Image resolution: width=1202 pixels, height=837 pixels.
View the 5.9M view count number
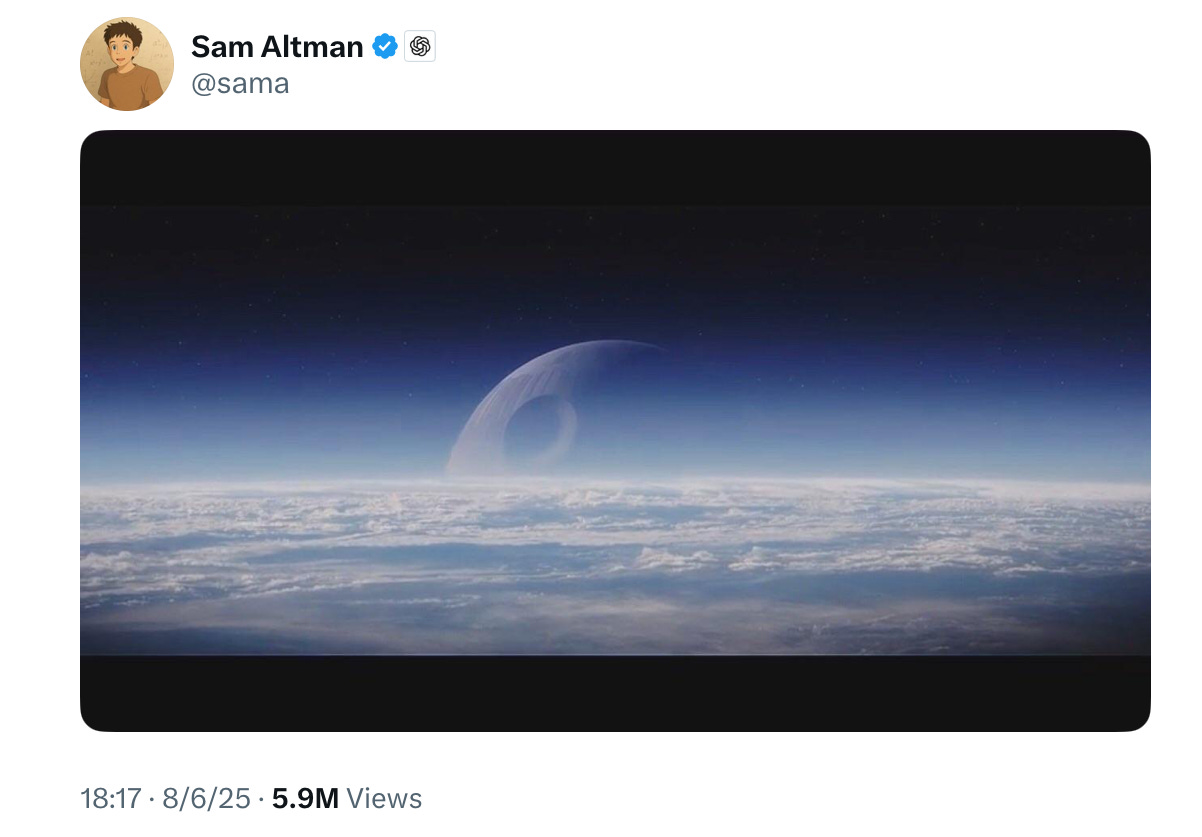click(305, 798)
